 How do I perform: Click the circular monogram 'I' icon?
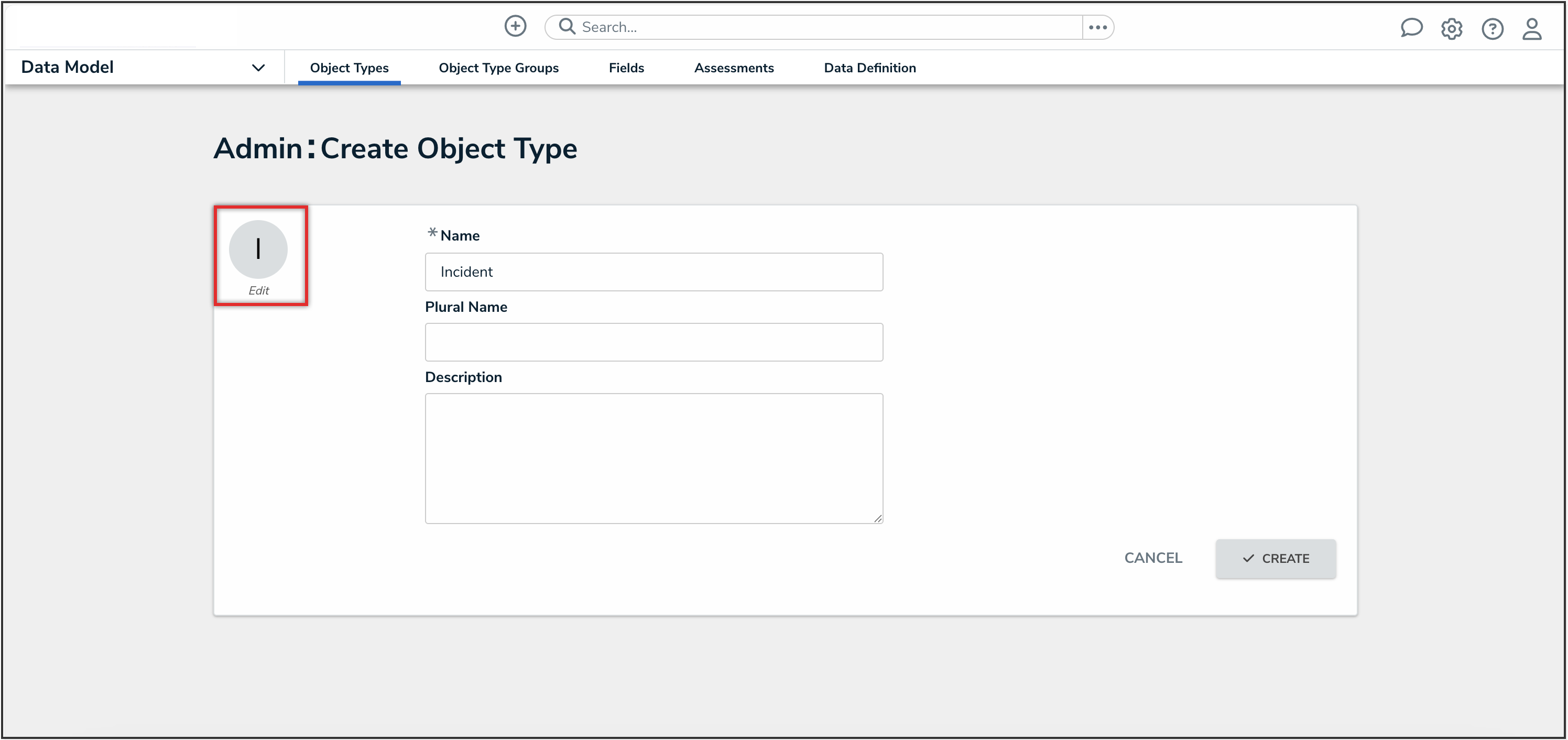pyautogui.click(x=258, y=249)
